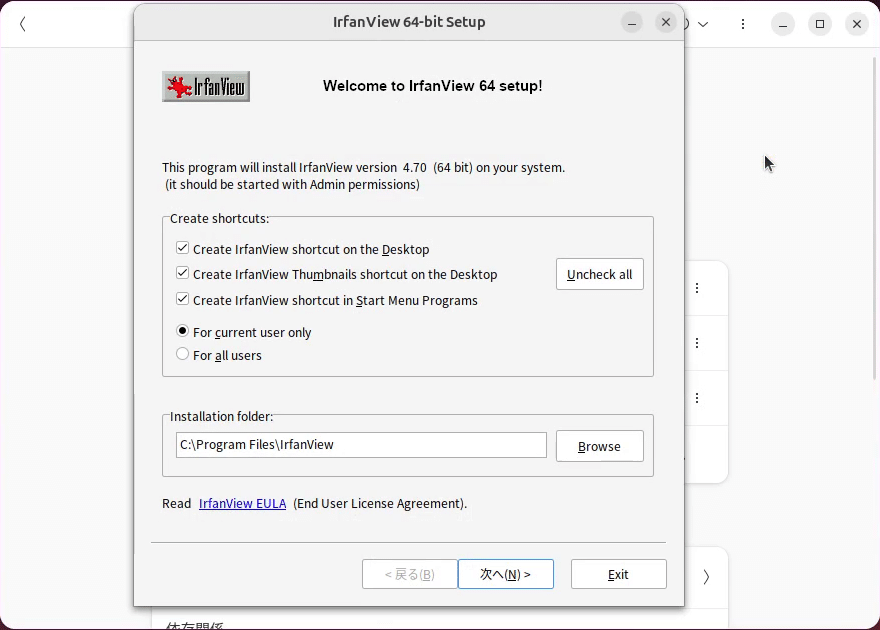Open the IrfanView EULA link
This screenshot has width=880, height=630.
click(242, 504)
